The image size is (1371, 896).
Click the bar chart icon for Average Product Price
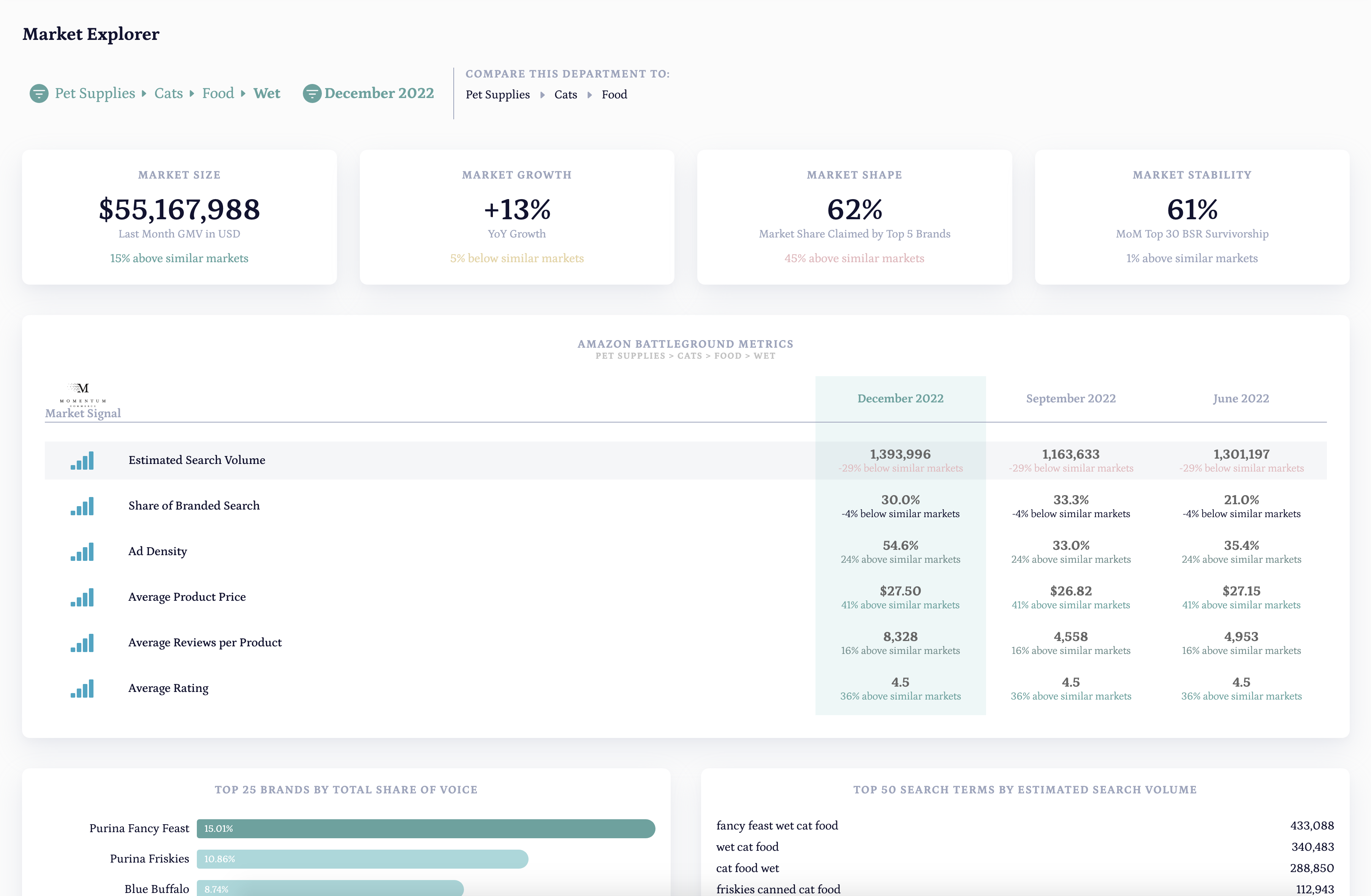coord(82,597)
